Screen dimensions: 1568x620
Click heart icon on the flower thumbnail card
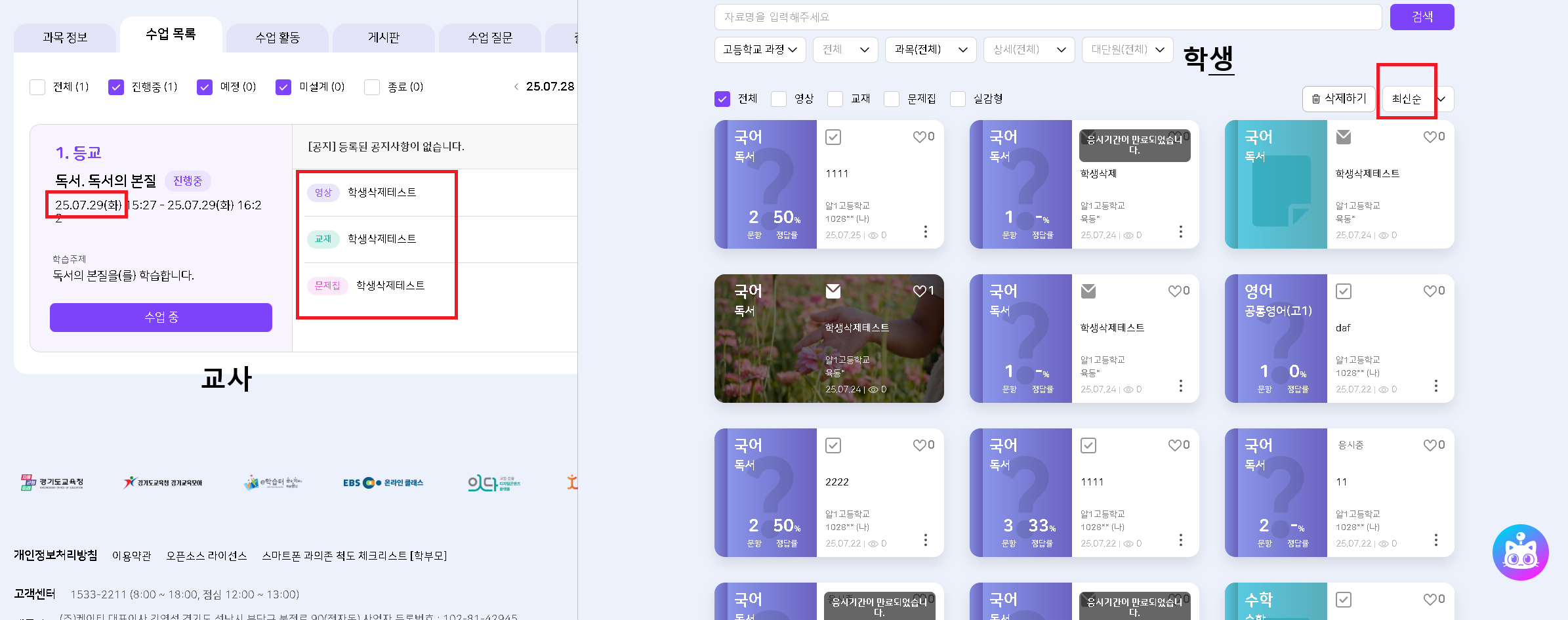pos(920,291)
